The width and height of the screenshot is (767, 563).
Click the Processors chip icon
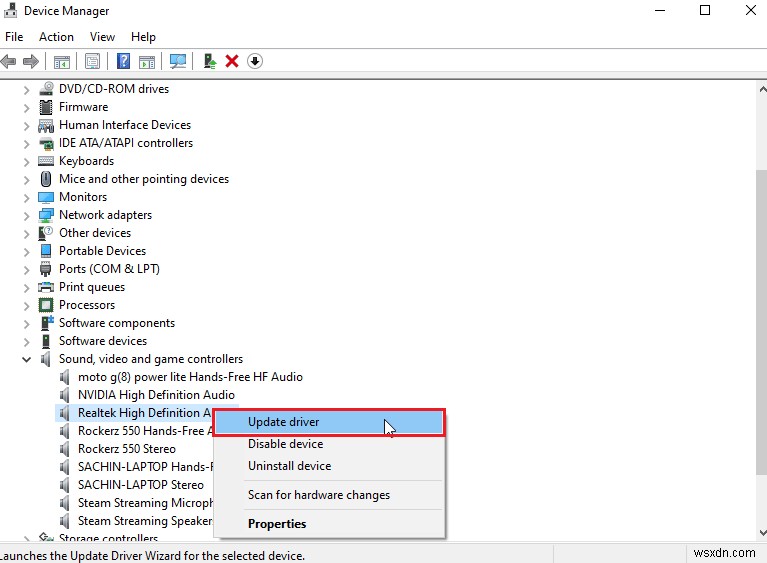[x=46, y=305]
